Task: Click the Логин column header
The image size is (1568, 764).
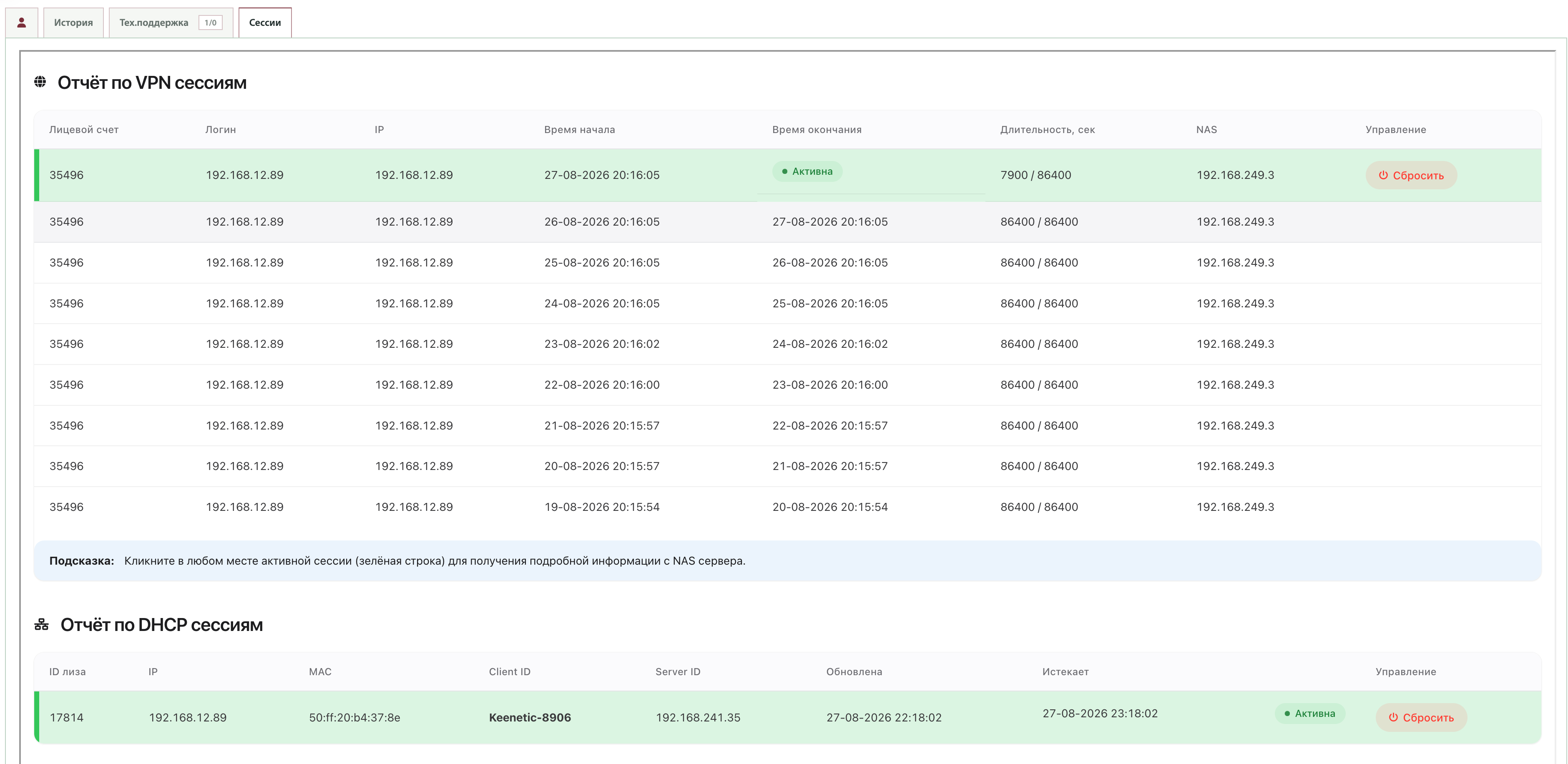Action: point(220,130)
